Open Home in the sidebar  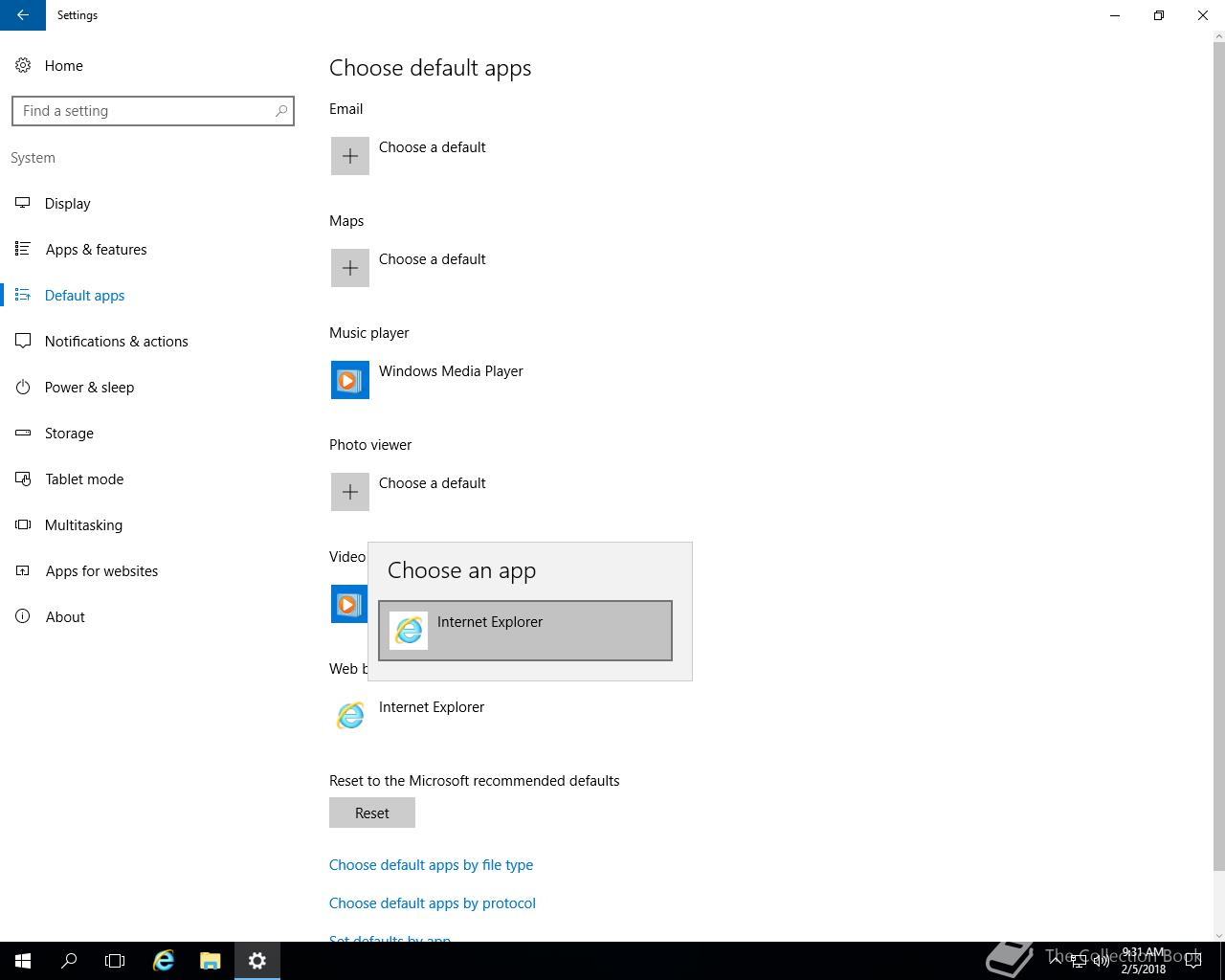(x=63, y=66)
